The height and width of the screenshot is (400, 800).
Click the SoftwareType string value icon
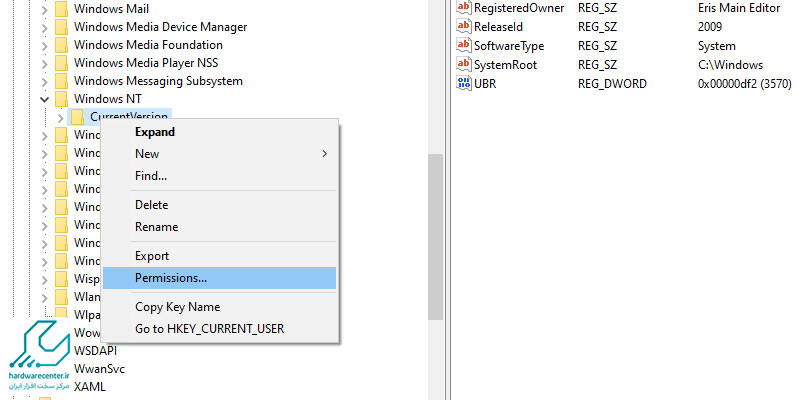tap(463, 46)
